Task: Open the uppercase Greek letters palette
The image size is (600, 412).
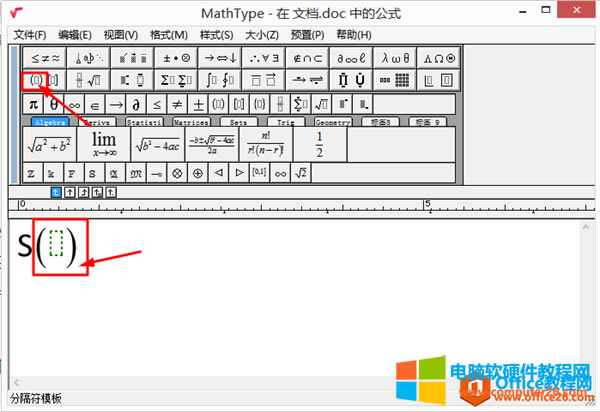Action: 439,58
